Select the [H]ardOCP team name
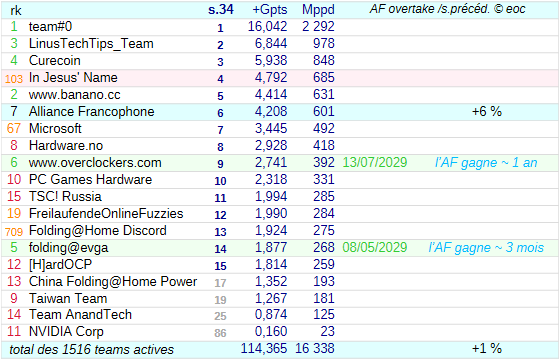The height and width of the screenshot is (360, 560). [60, 265]
